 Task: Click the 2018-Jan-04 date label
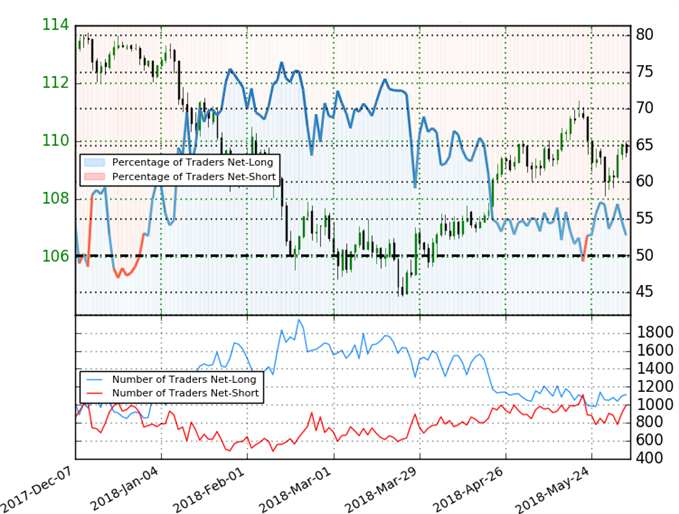pos(126,489)
